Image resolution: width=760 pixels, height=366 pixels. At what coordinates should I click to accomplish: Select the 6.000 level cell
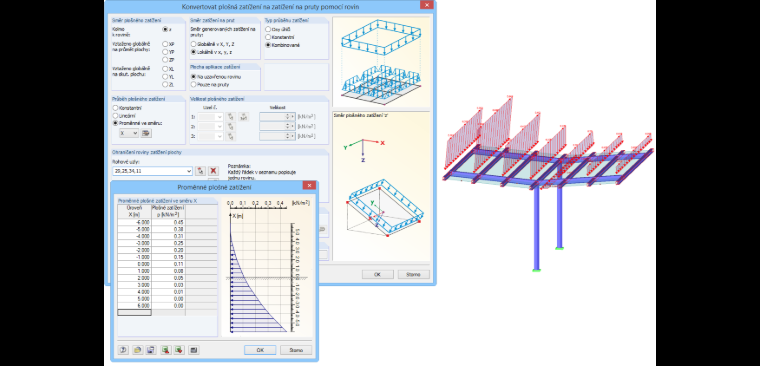(x=134, y=306)
